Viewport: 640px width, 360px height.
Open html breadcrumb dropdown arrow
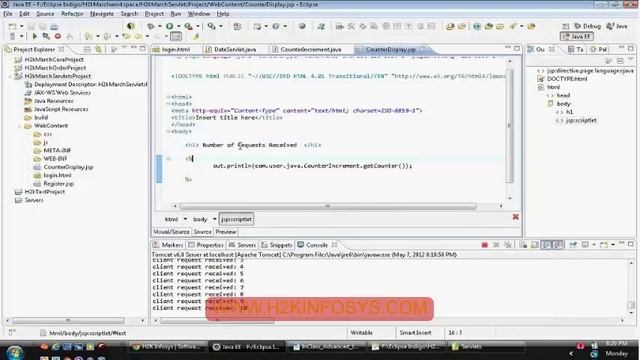185,219
